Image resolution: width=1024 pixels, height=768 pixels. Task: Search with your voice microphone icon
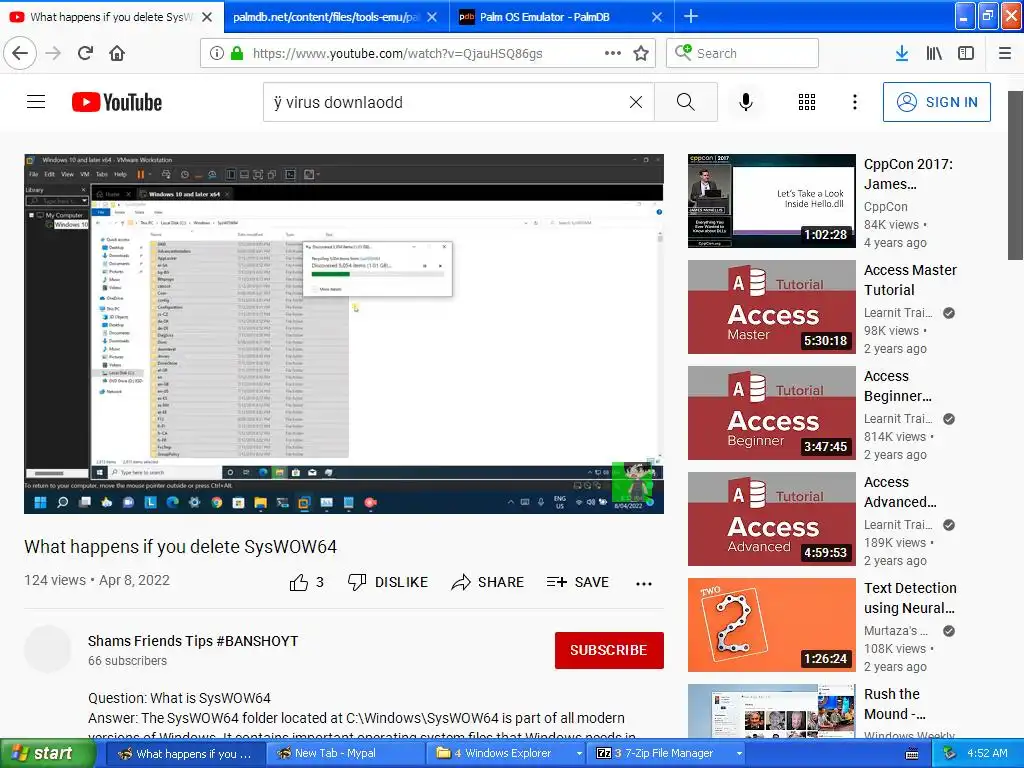coord(746,102)
